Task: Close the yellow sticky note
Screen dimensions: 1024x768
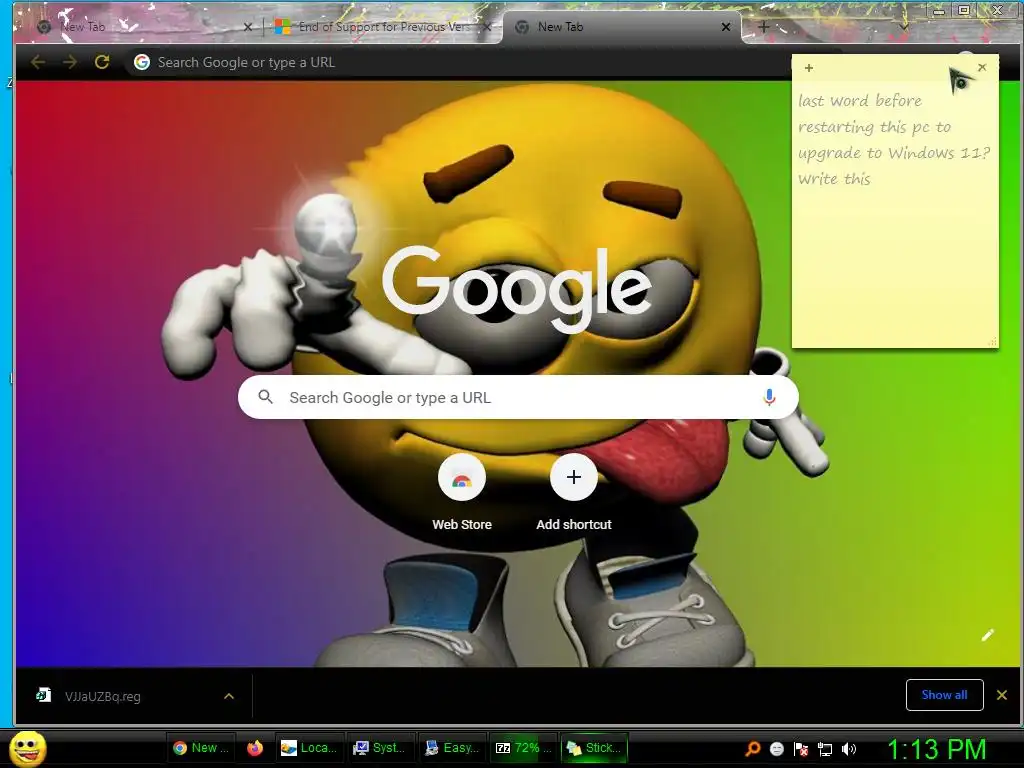Action: tap(982, 67)
